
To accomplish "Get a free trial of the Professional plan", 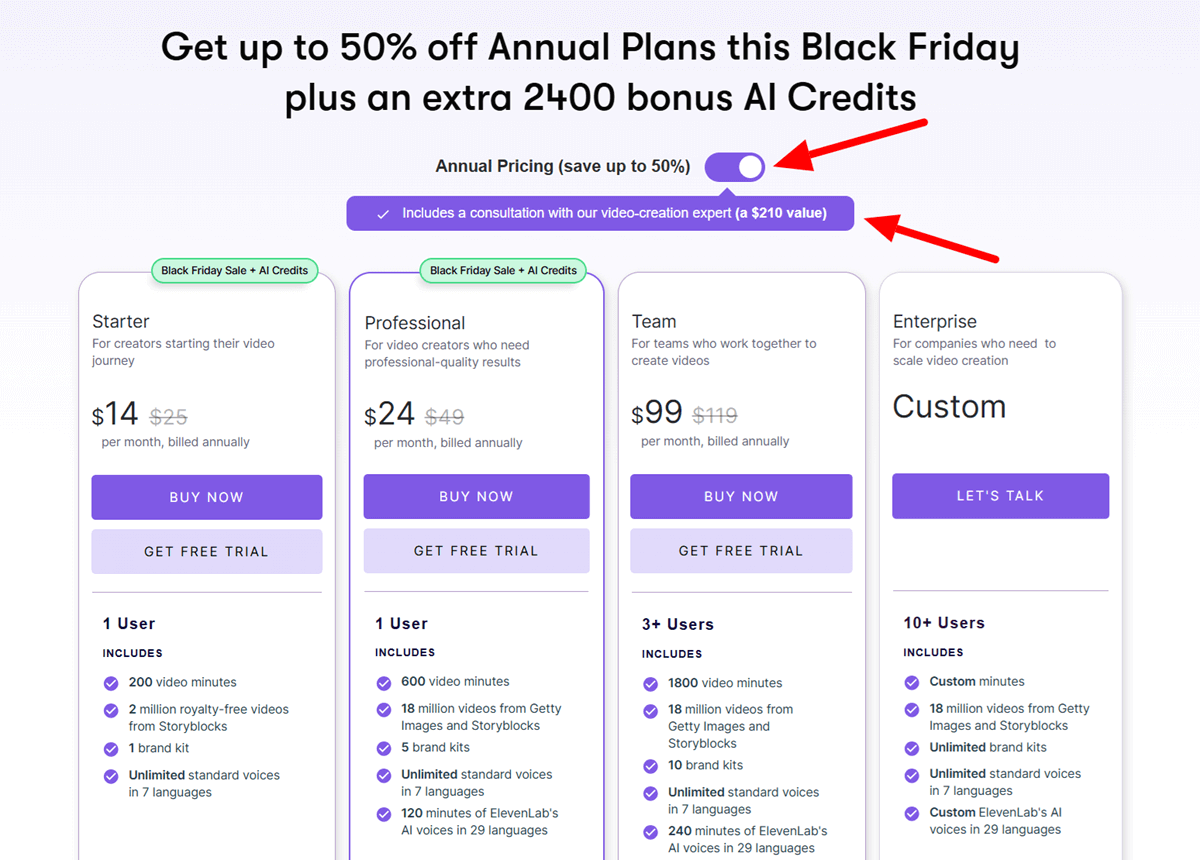I will tap(476, 550).
